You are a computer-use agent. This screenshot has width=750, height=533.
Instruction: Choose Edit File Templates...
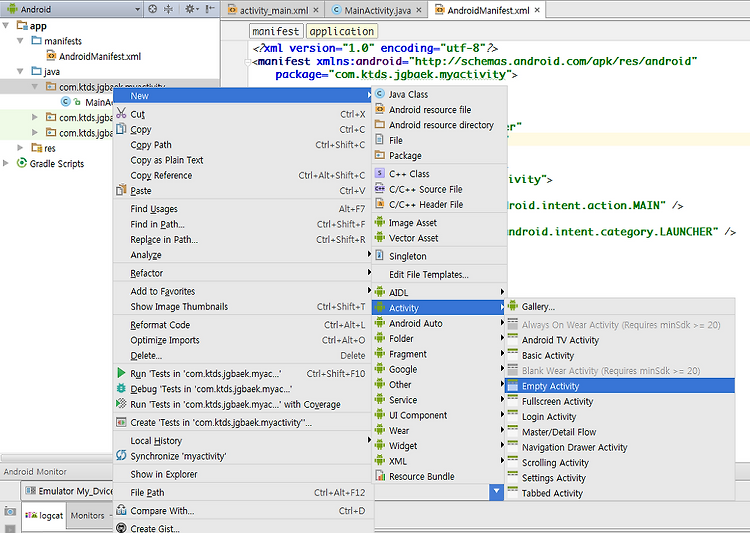439,274
